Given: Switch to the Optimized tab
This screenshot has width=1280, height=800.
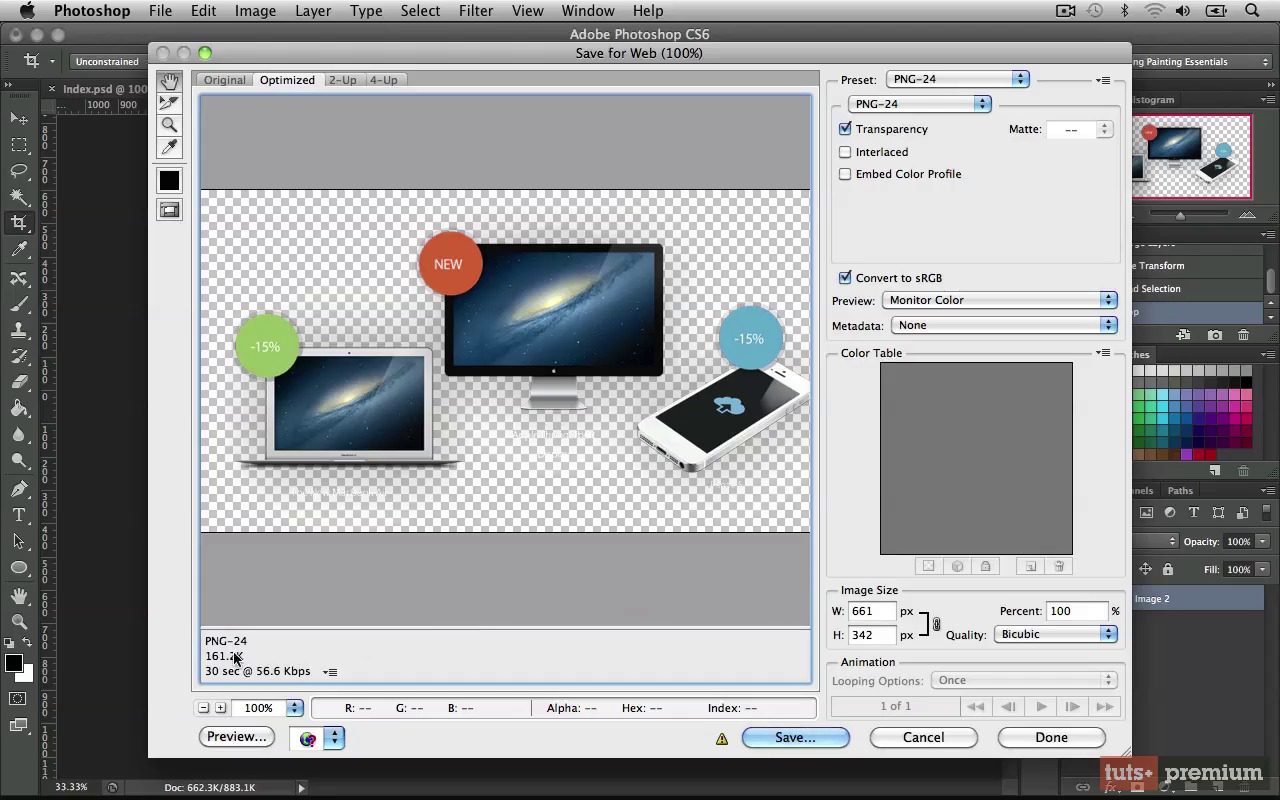Looking at the screenshot, I should pyautogui.click(x=287, y=80).
